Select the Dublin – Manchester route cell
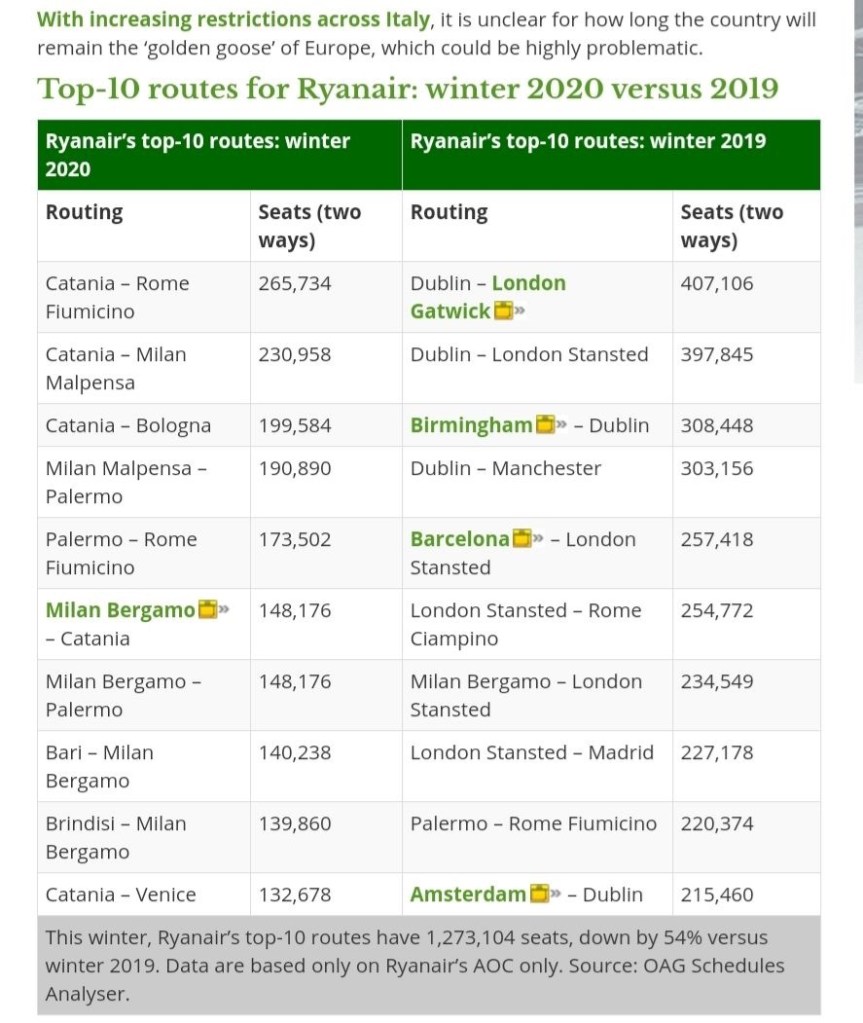 click(x=506, y=468)
